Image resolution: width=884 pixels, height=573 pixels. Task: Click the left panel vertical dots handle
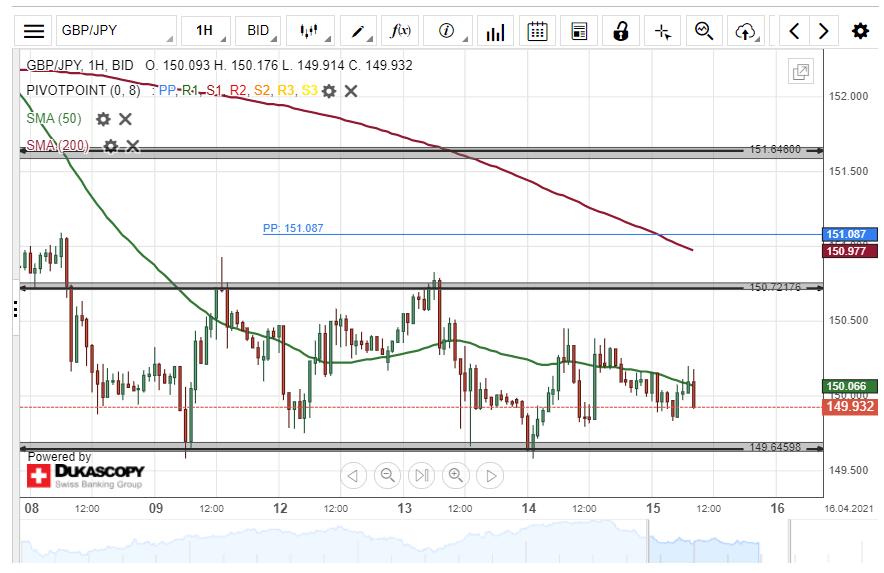tap(15, 309)
